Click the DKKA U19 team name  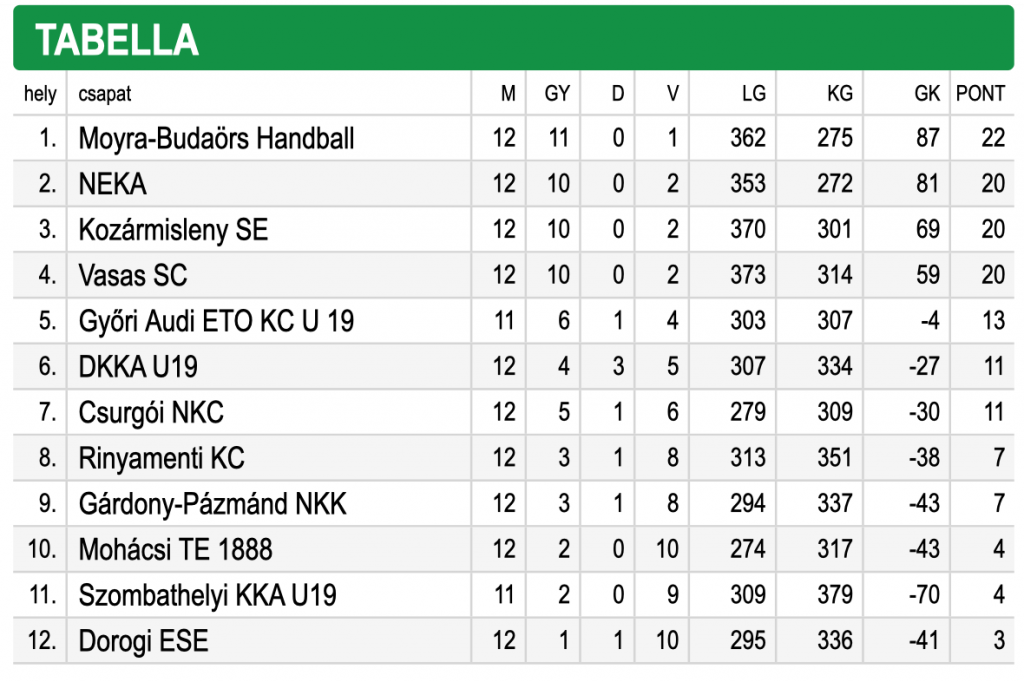coord(138,367)
